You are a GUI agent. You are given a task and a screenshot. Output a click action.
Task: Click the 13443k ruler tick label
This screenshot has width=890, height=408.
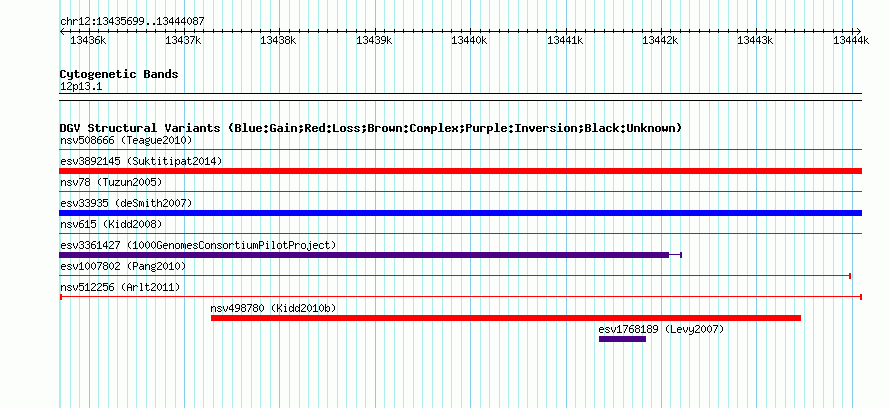[755, 40]
